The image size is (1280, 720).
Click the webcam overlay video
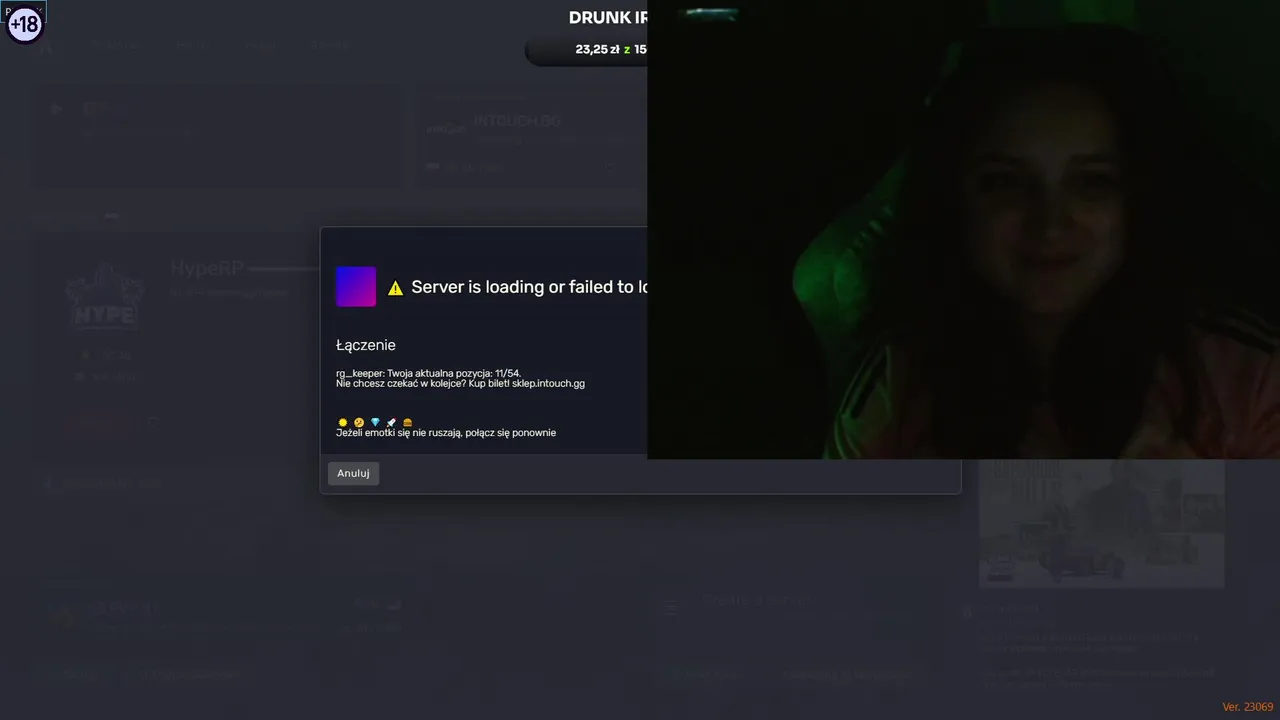[x=963, y=230]
